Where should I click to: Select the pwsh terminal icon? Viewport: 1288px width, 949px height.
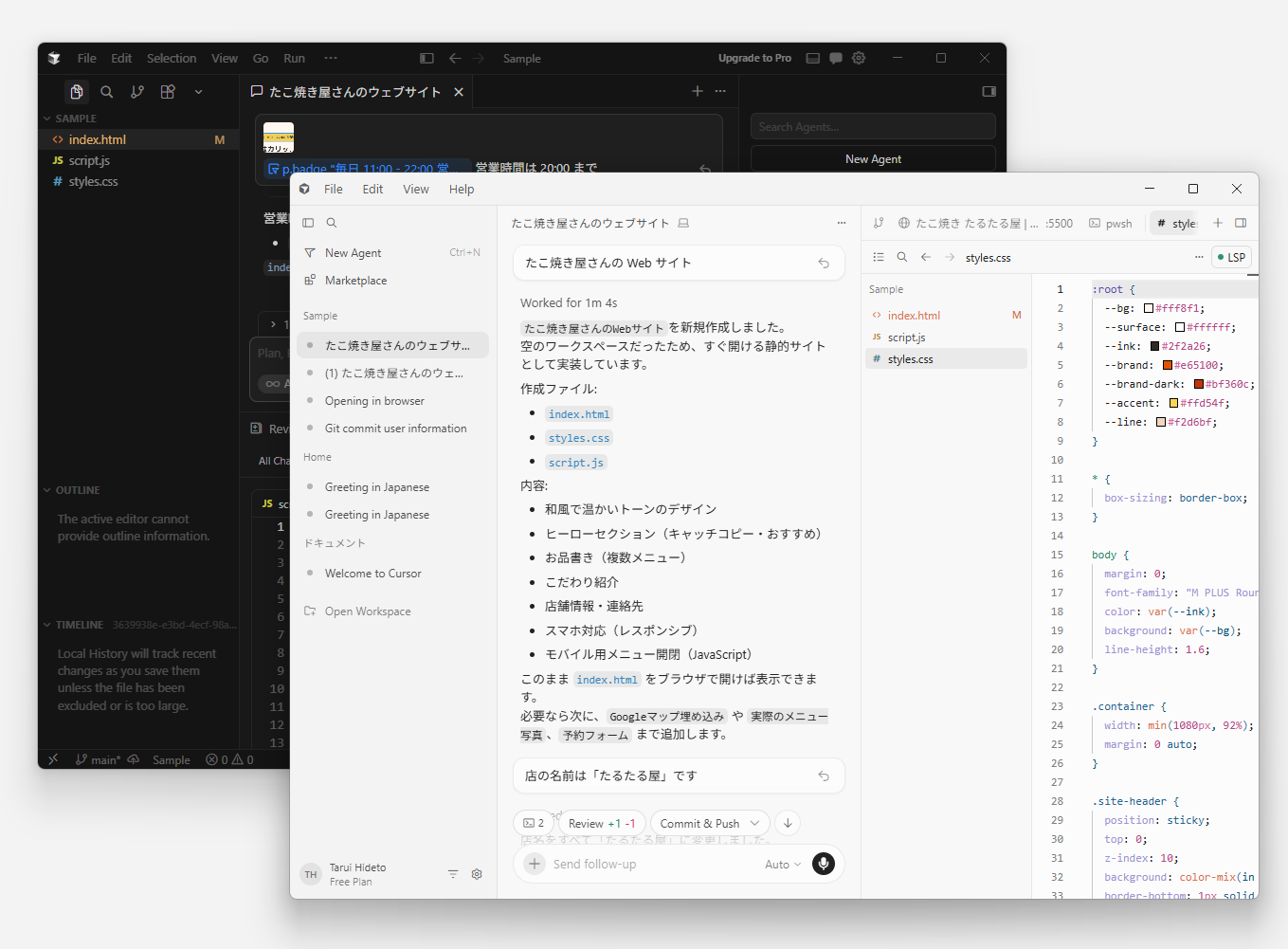click(1096, 223)
